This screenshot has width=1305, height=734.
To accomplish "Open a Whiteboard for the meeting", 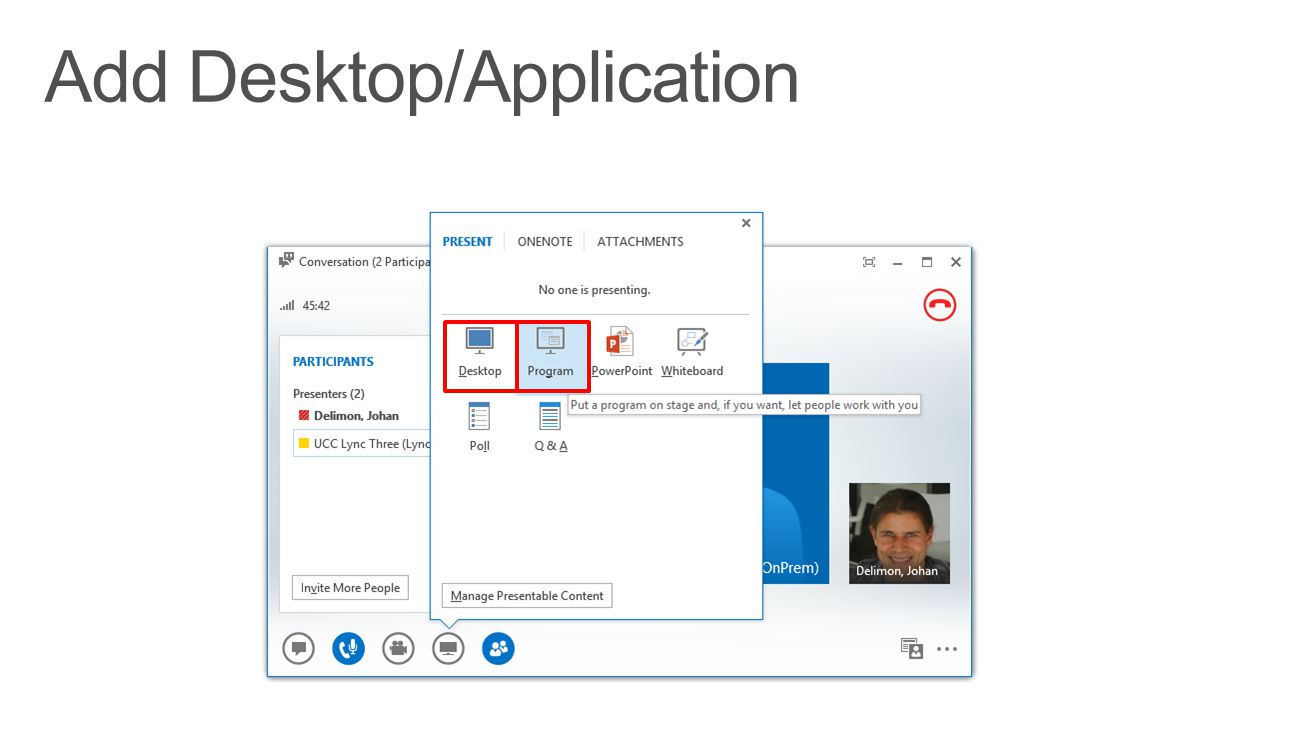I will point(692,353).
